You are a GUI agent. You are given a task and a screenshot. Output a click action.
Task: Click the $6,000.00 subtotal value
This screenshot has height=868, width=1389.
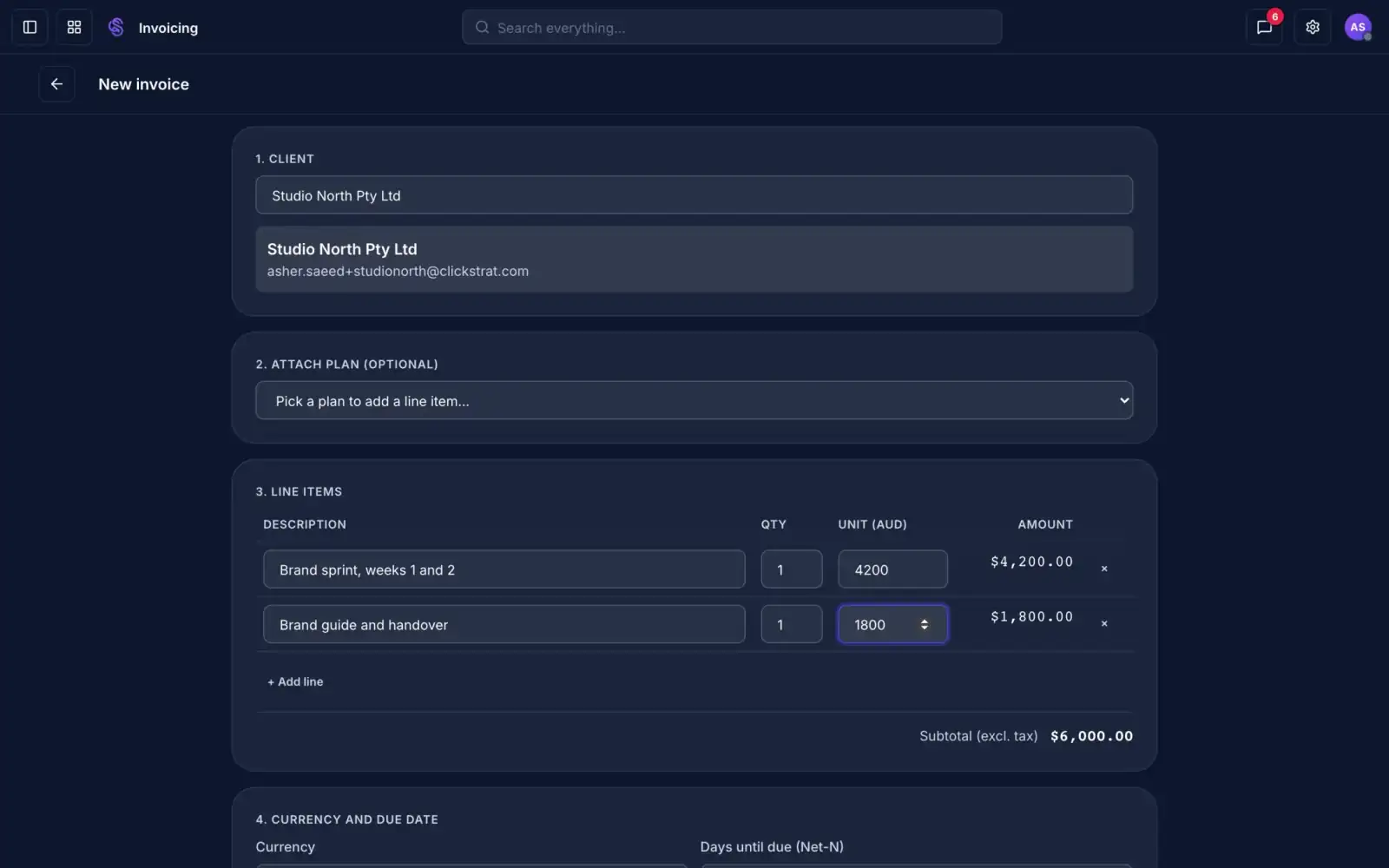tap(1091, 736)
